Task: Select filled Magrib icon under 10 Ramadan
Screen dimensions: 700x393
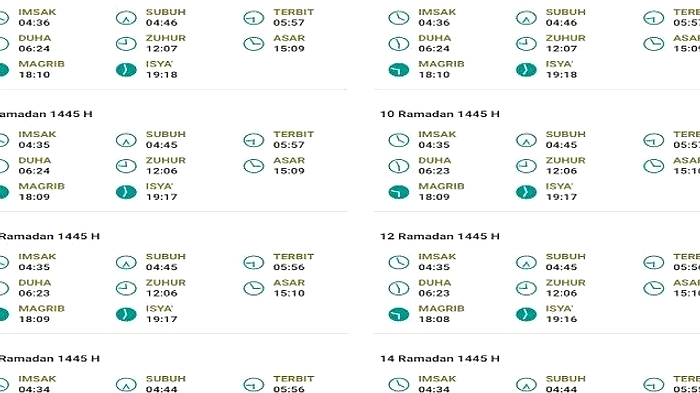Action: pyautogui.click(x=399, y=192)
